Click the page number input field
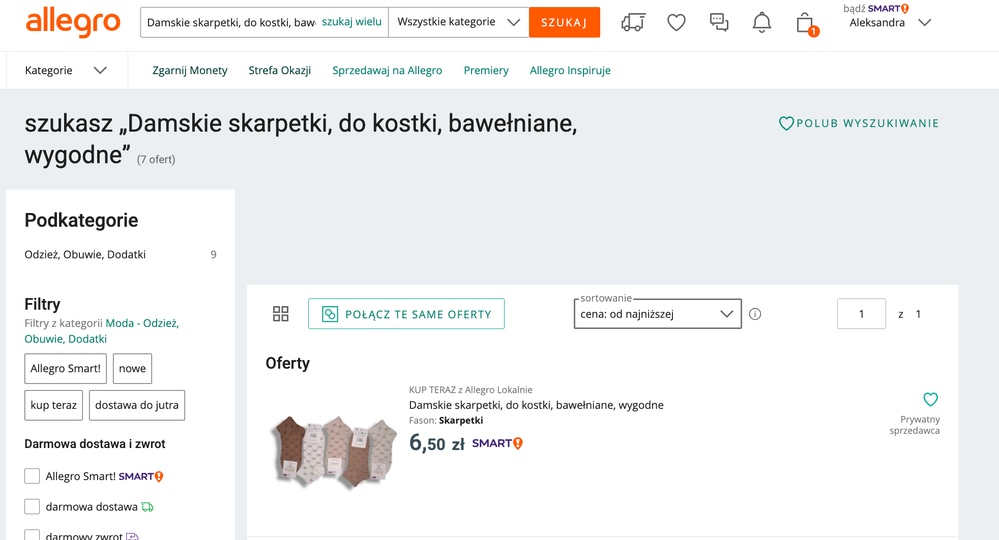999x540 pixels. [861, 314]
